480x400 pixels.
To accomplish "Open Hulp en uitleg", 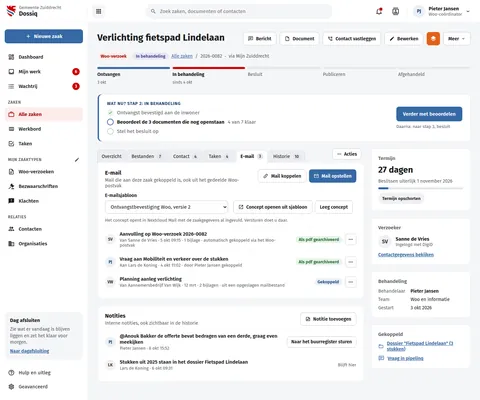I will [x=44, y=373].
